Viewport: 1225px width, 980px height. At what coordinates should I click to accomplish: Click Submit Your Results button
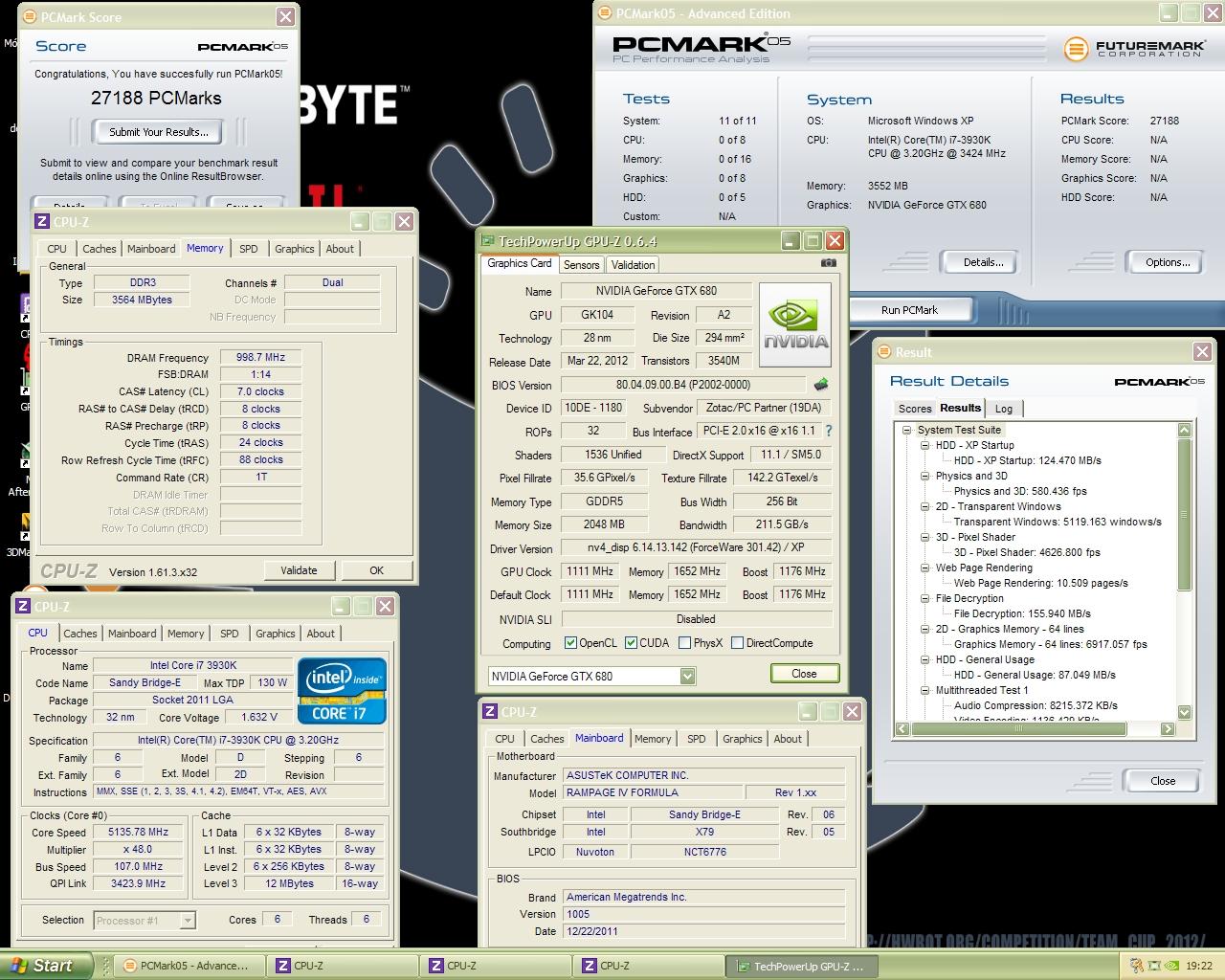click(158, 132)
